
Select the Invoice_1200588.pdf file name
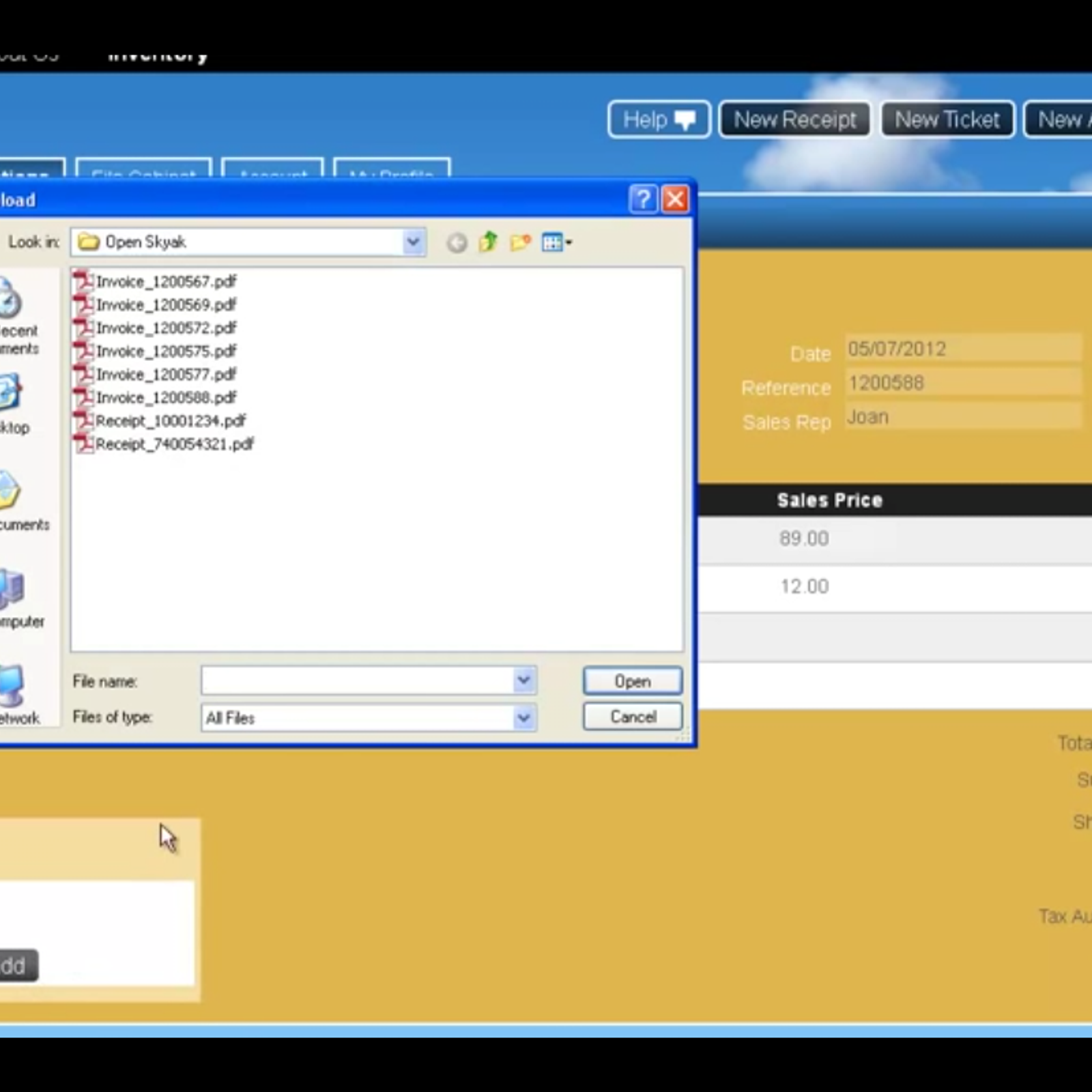[x=167, y=397]
